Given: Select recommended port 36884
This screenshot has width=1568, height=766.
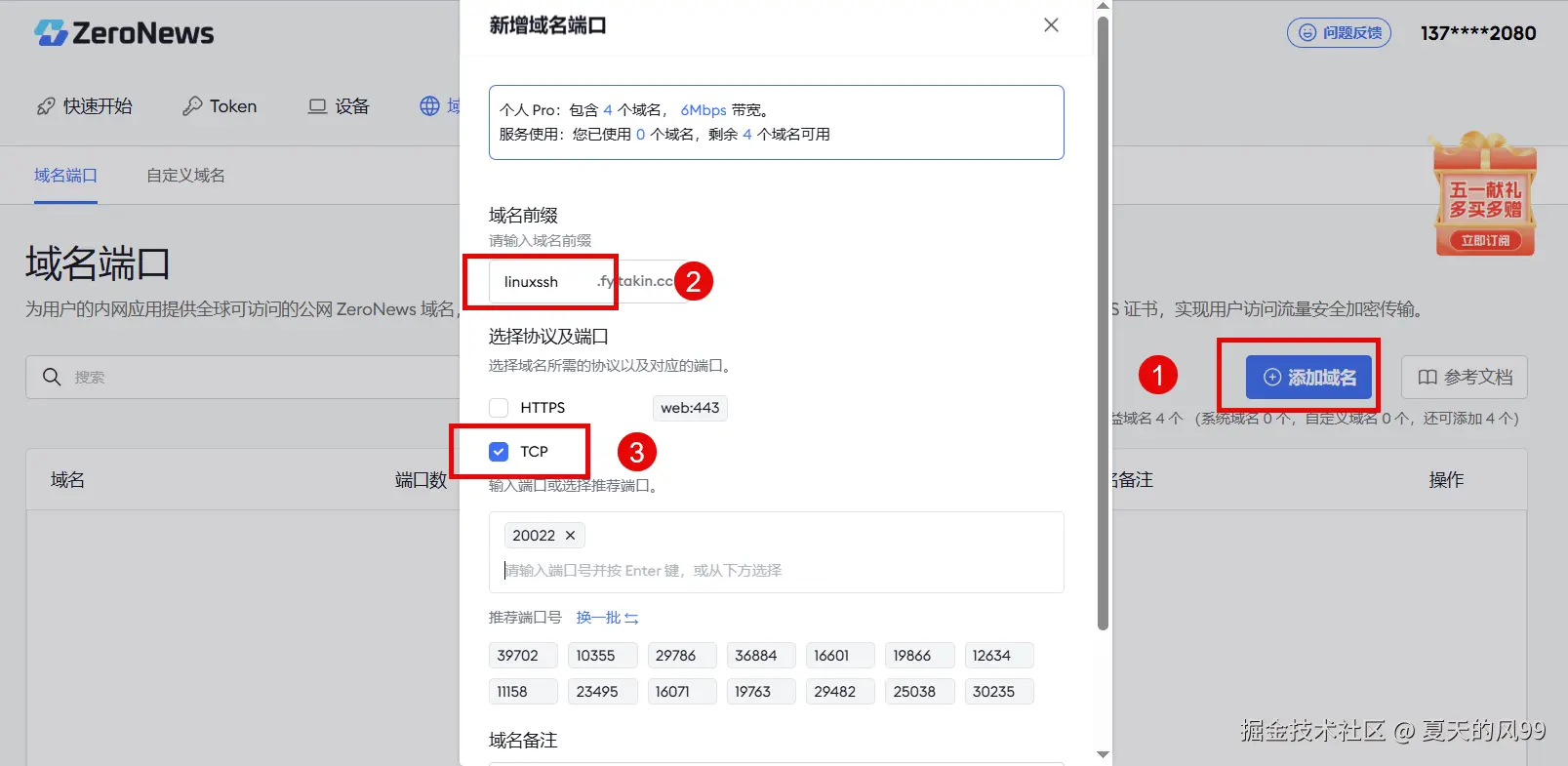Looking at the screenshot, I should coord(760,656).
